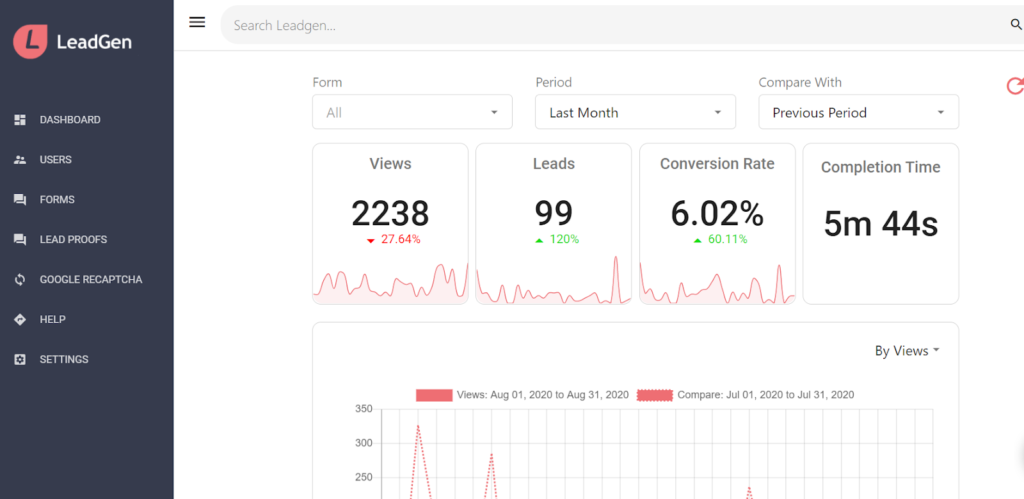Click the Forms chat icon
The image size is (1024, 499).
[20, 200]
